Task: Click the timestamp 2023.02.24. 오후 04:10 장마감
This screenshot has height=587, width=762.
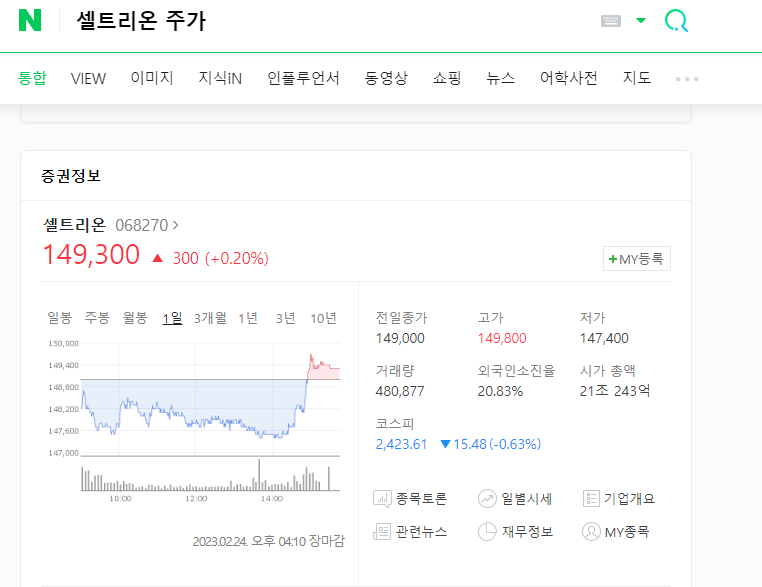Action: [268, 541]
